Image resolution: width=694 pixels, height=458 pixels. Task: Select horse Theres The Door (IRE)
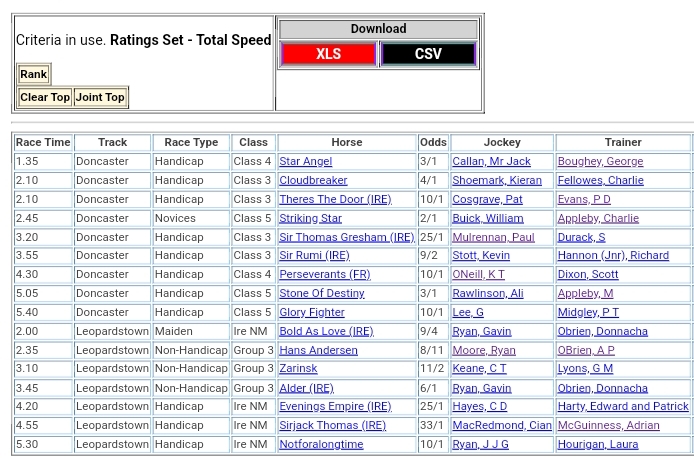click(335, 200)
